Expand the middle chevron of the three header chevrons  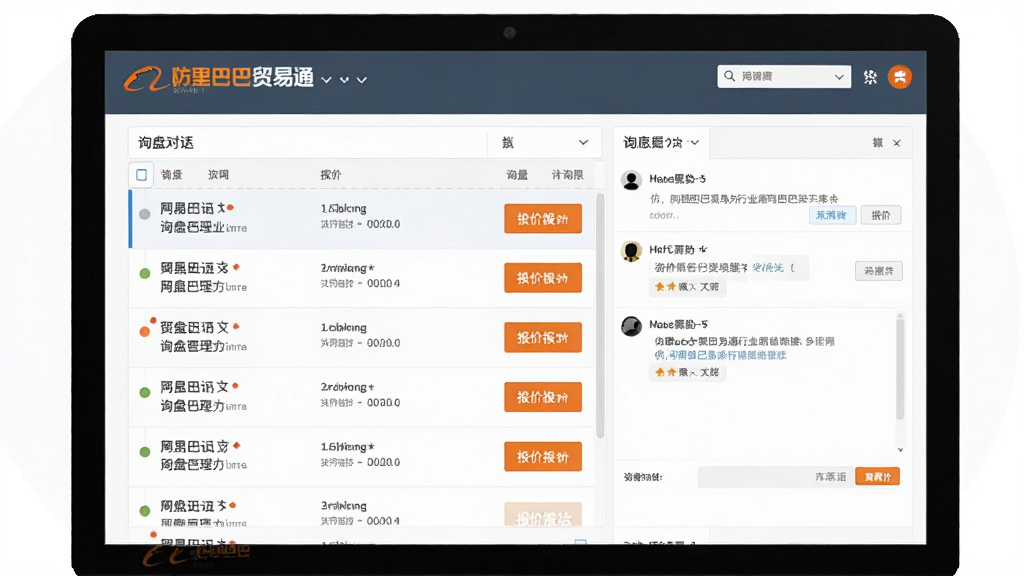[x=344, y=80]
